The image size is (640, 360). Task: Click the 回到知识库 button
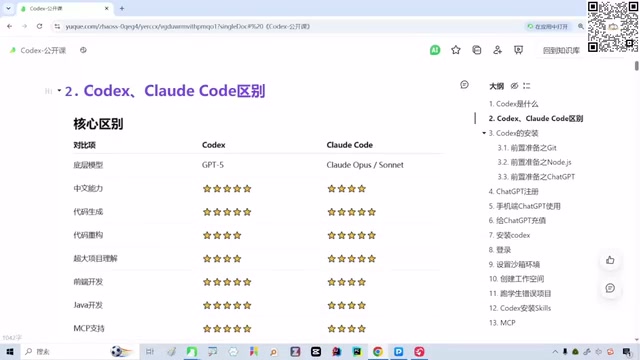coord(561,50)
